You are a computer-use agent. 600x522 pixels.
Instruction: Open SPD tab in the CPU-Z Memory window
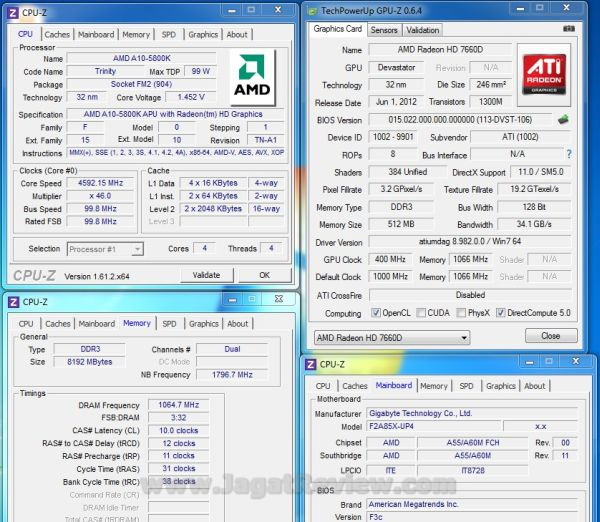point(169,324)
